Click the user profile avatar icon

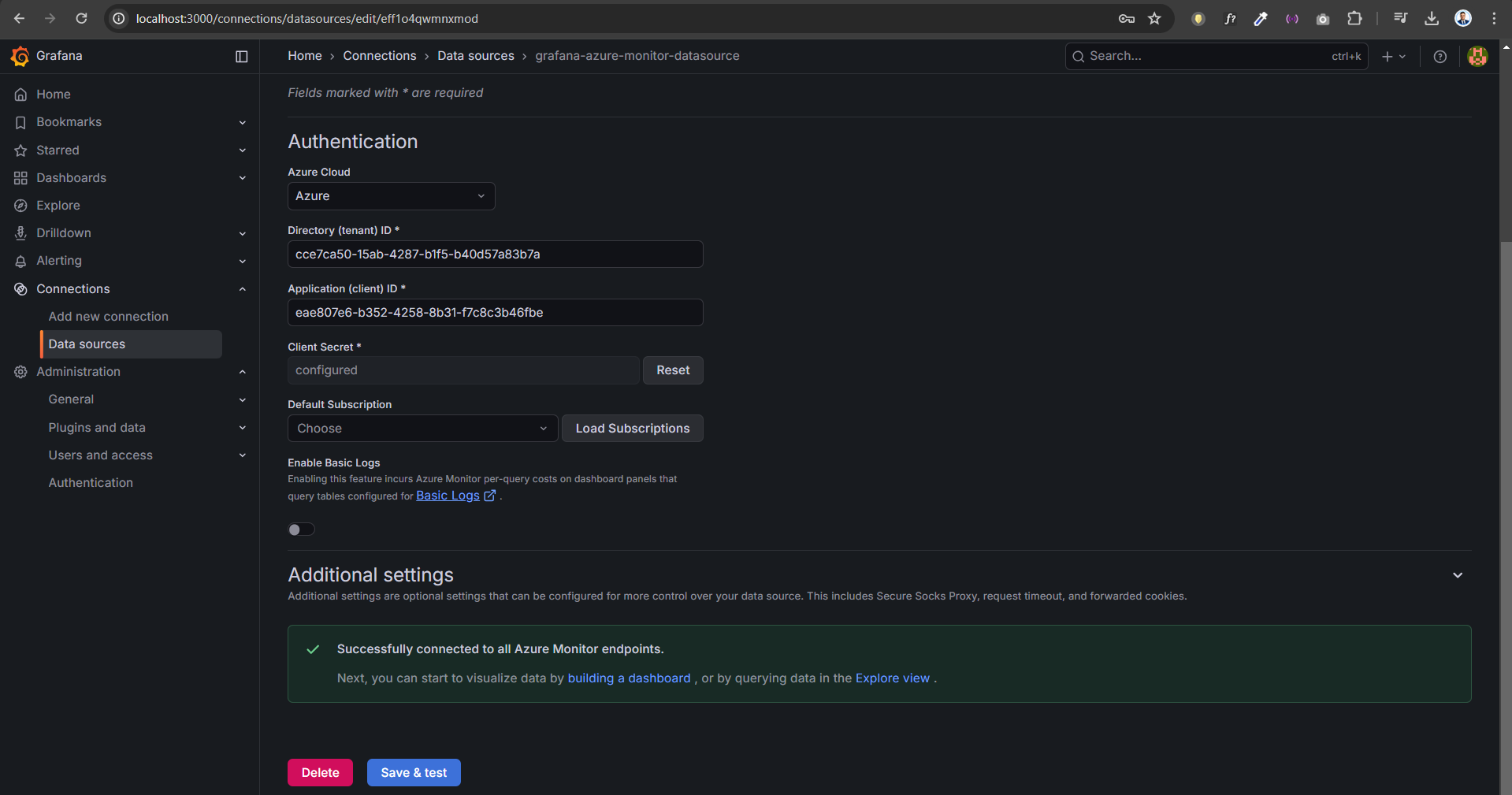point(1477,57)
